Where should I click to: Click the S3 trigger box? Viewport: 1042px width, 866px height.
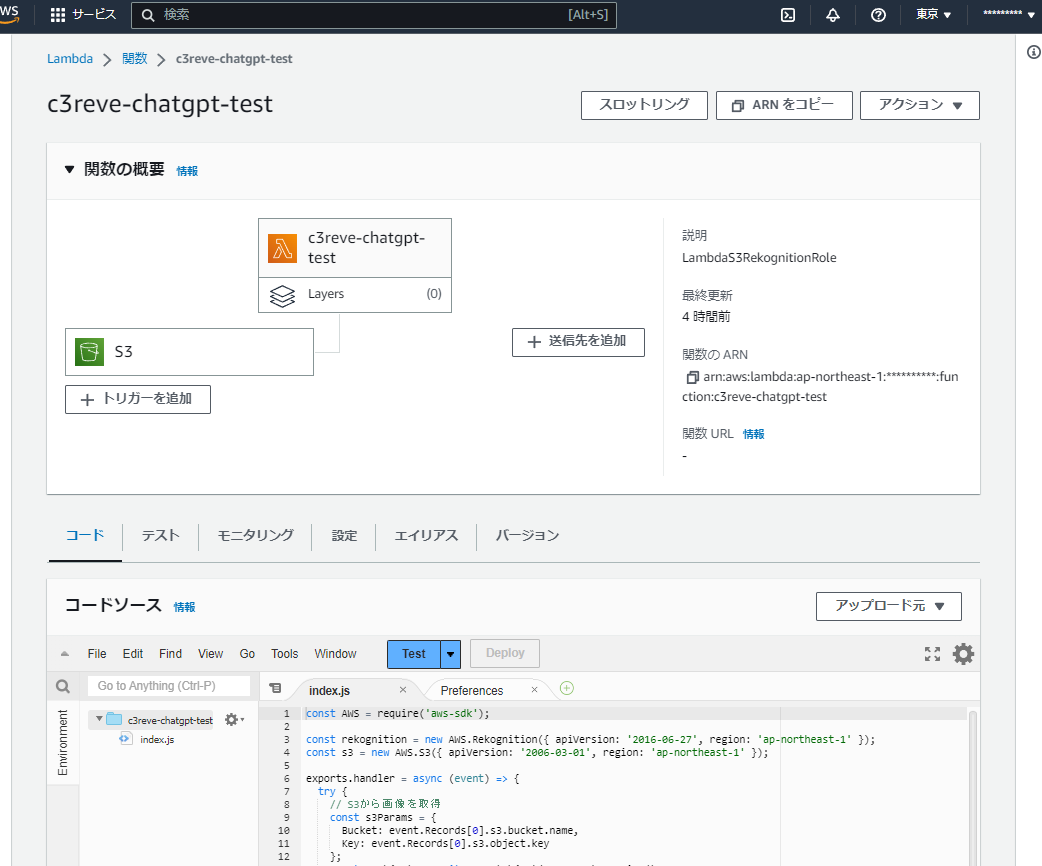pyautogui.click(x=189, y=352)
